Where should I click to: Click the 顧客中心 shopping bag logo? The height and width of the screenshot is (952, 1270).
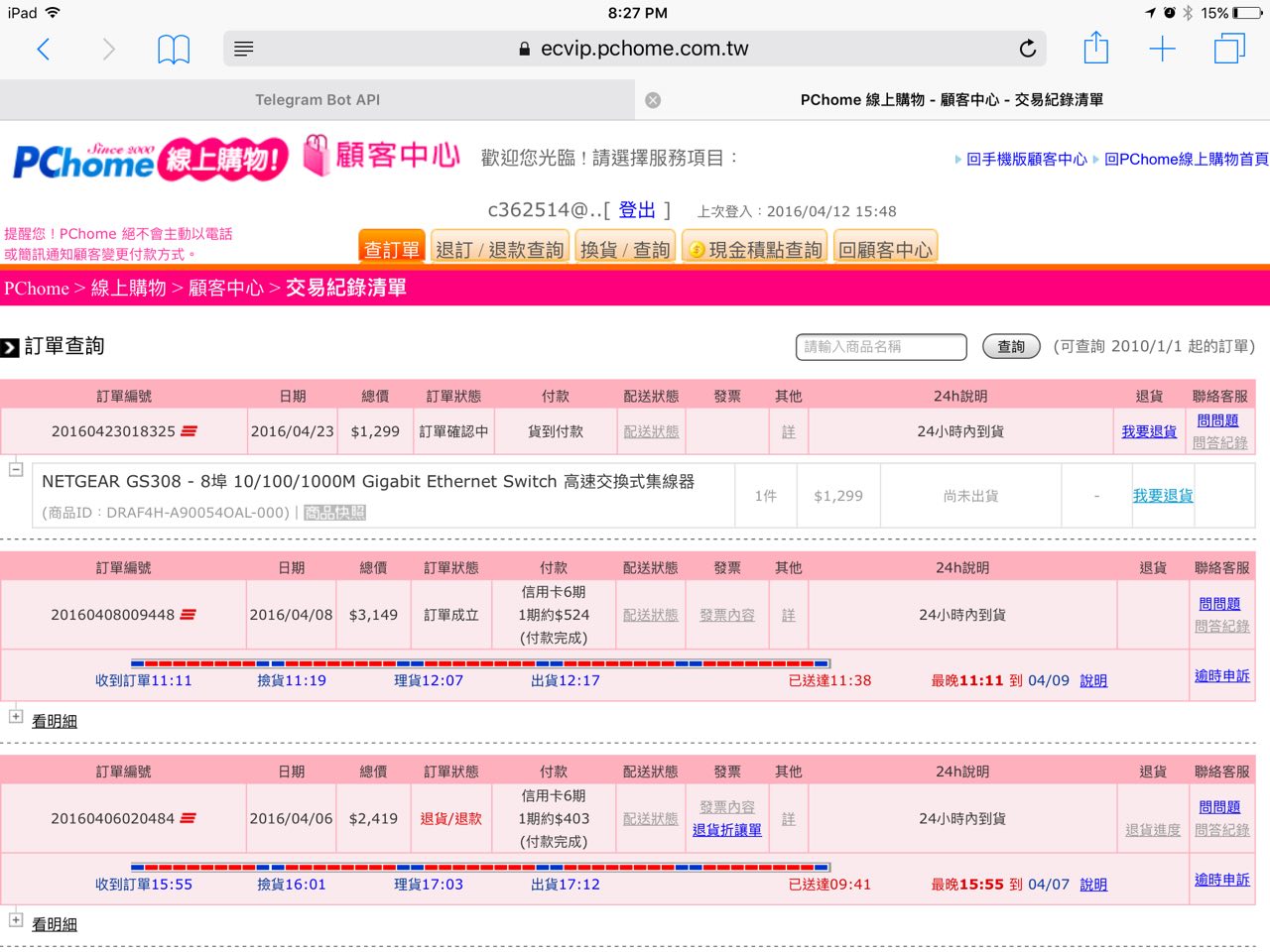(382, 156)
